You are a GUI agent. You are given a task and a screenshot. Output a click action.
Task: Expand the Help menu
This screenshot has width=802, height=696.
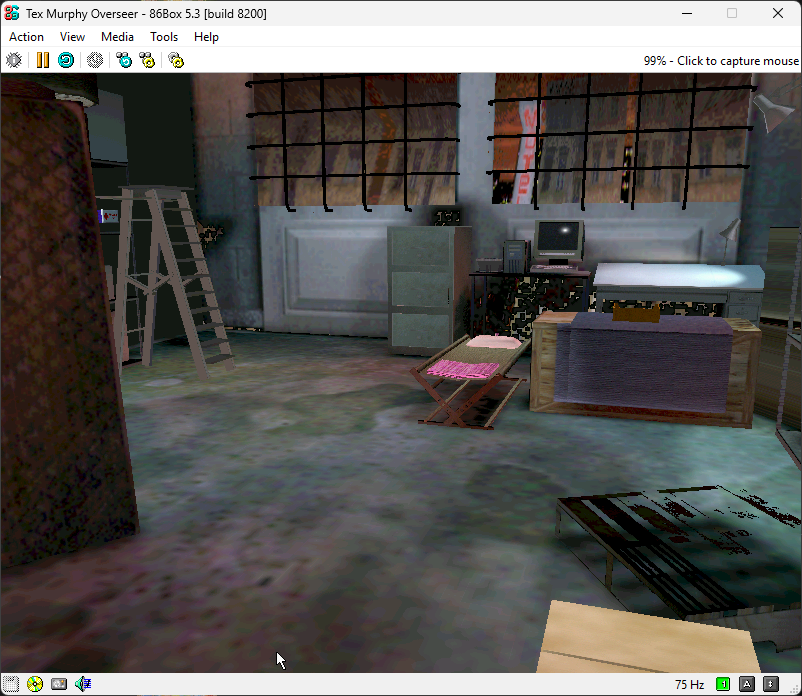coord(206,37)
